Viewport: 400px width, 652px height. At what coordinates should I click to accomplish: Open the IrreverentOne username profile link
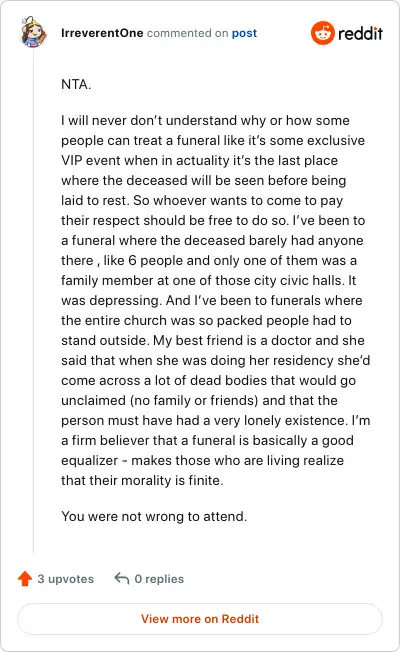pos(102,33)
